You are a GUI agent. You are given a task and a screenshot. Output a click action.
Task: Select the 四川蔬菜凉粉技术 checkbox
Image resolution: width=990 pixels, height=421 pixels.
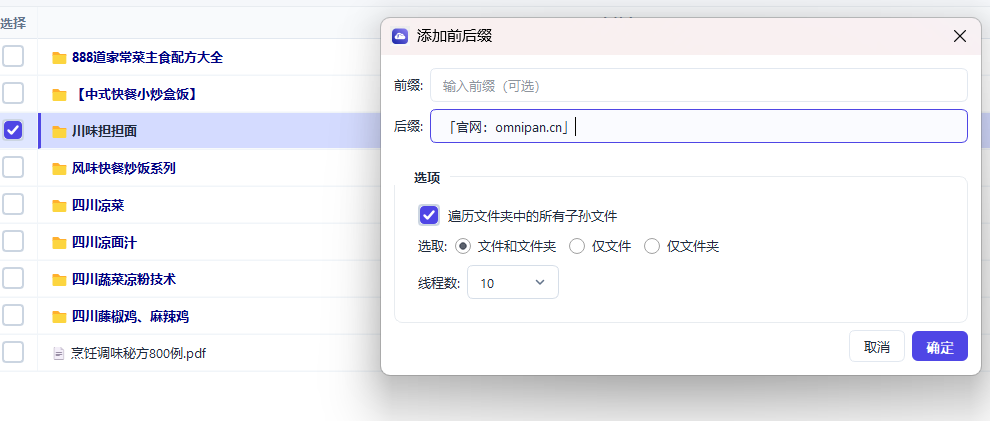click(13, 278)
